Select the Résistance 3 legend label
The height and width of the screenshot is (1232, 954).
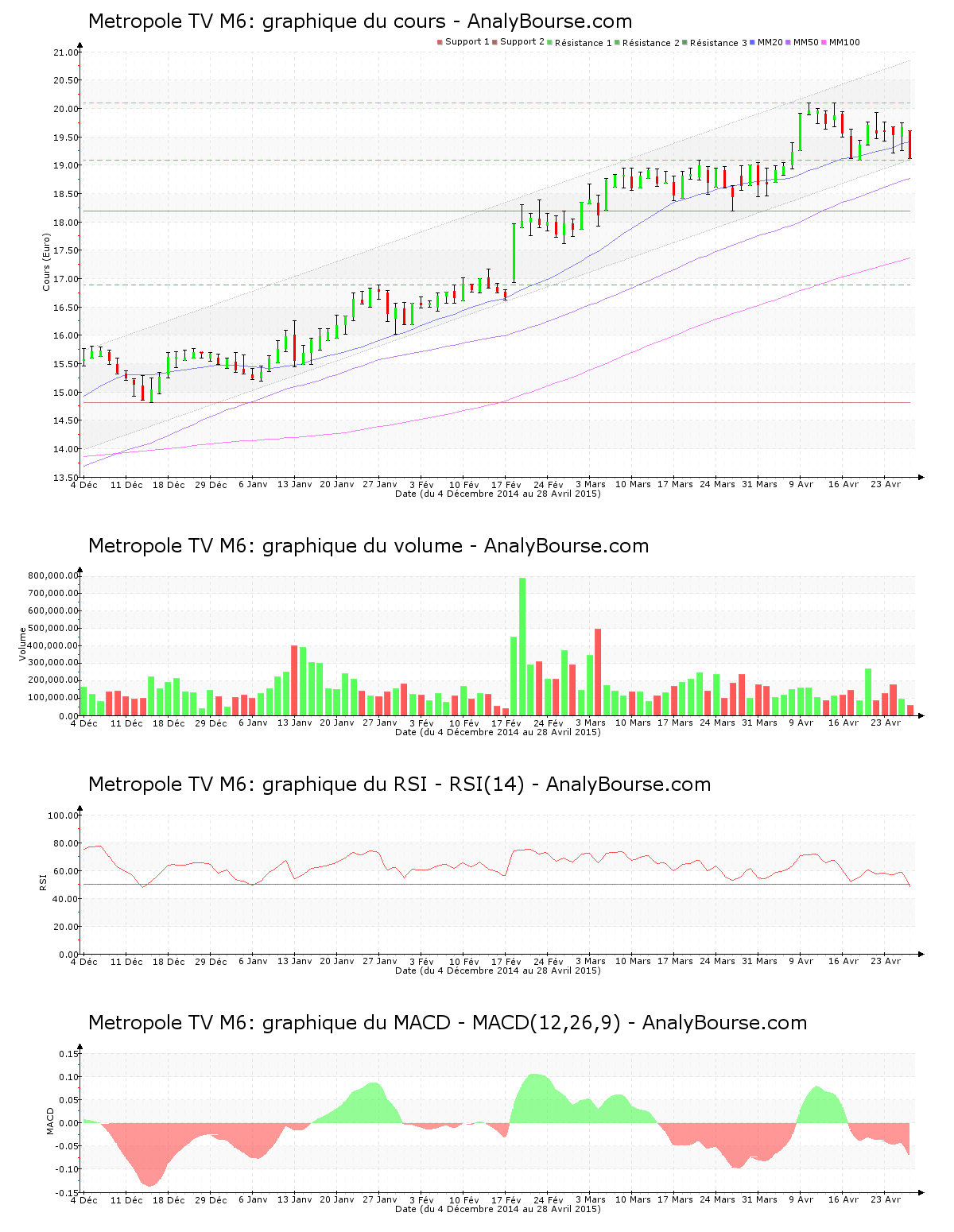719,43
